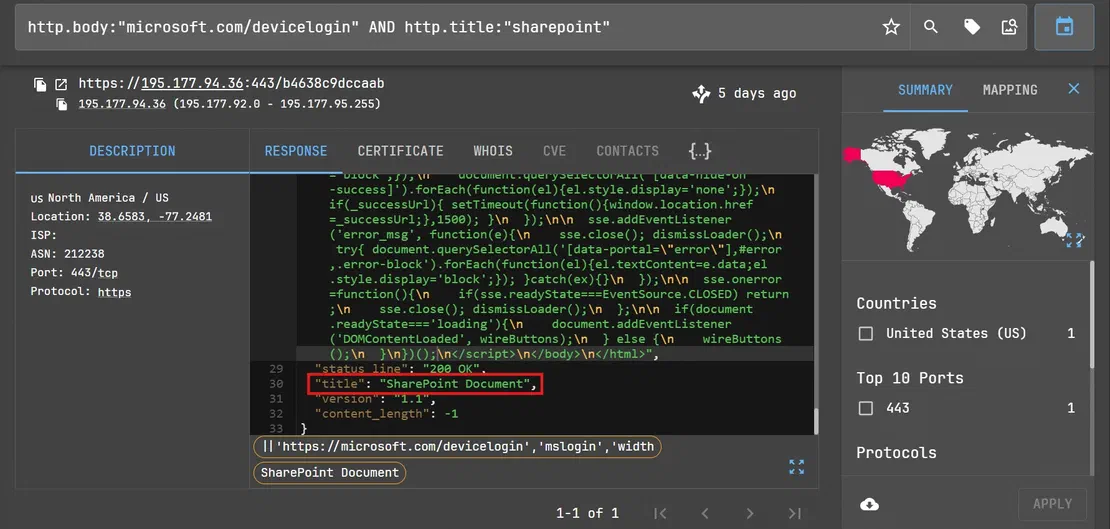This screenshot has width=1110, height=529.
Task: Copy IP 195.177.94.36 using copy icon
Action: 64,105
